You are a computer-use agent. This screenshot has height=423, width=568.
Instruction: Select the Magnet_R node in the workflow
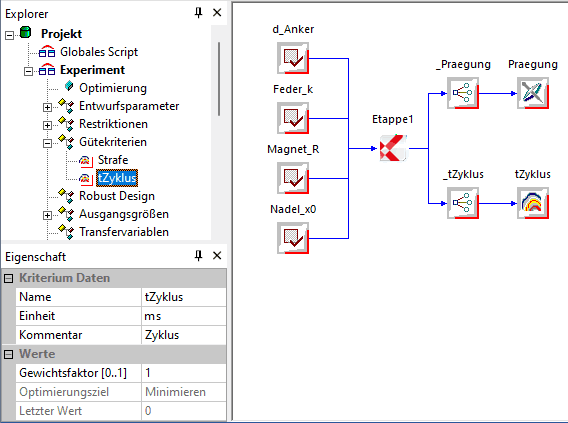tap(293, 178)
